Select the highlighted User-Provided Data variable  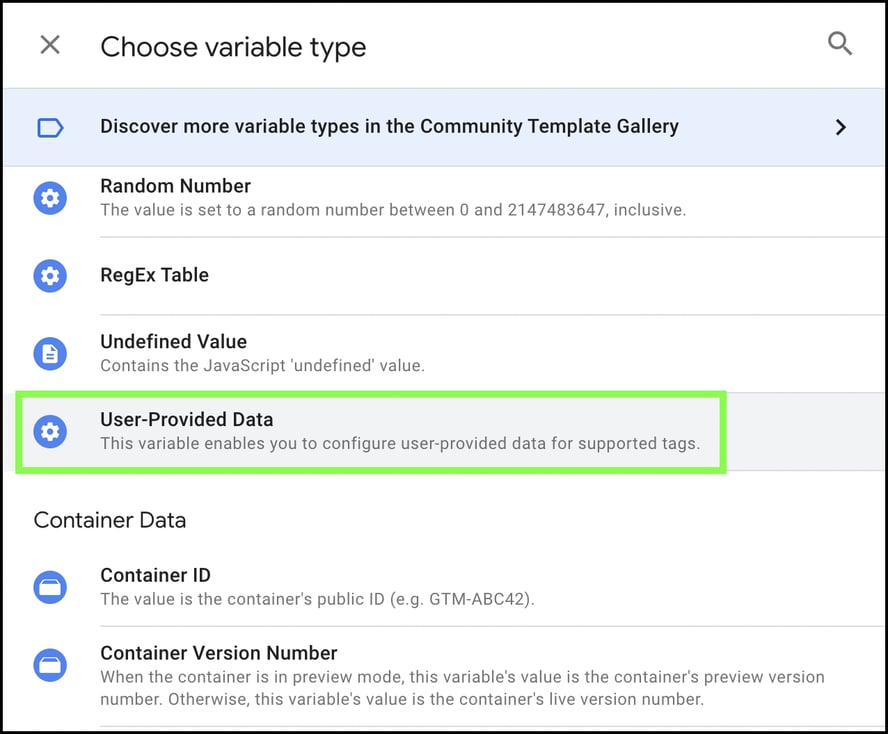pos(186,420)
